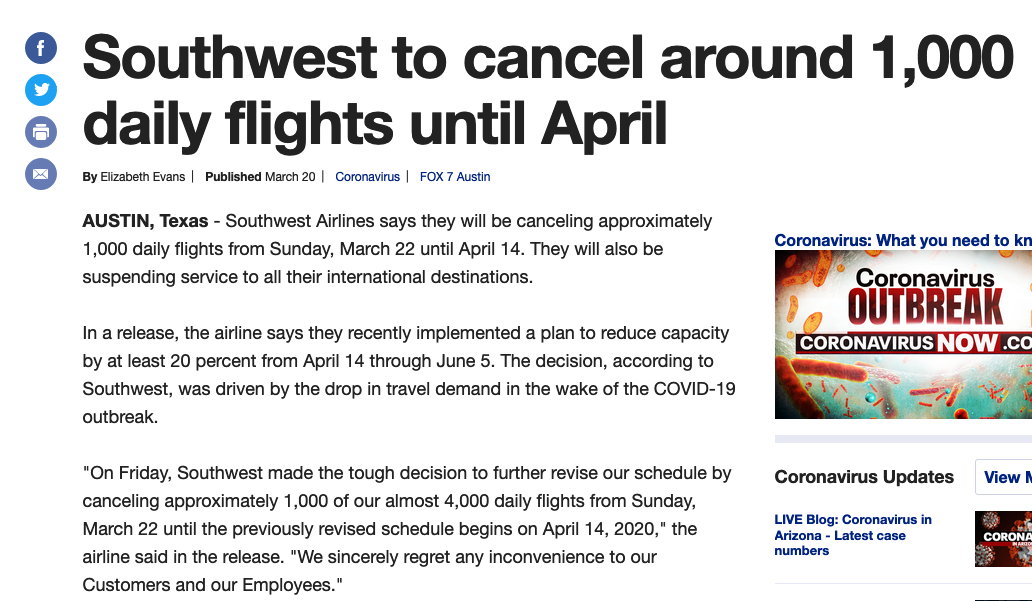This screenshot has width=1032, height=601.
Task: Click the gray divider bar below banner
Action: (x=902, y=438)
